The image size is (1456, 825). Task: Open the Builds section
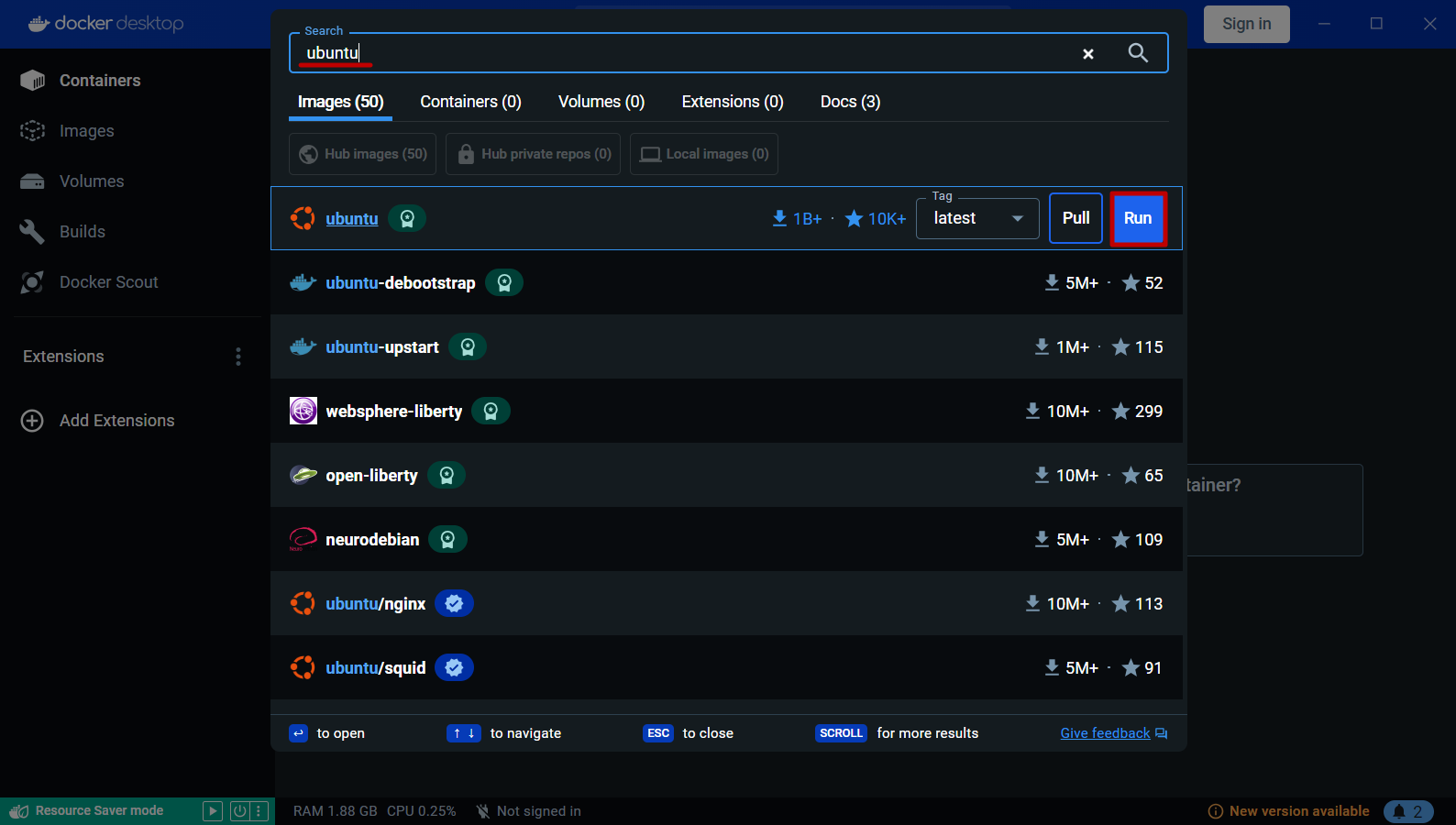(82, 232)
